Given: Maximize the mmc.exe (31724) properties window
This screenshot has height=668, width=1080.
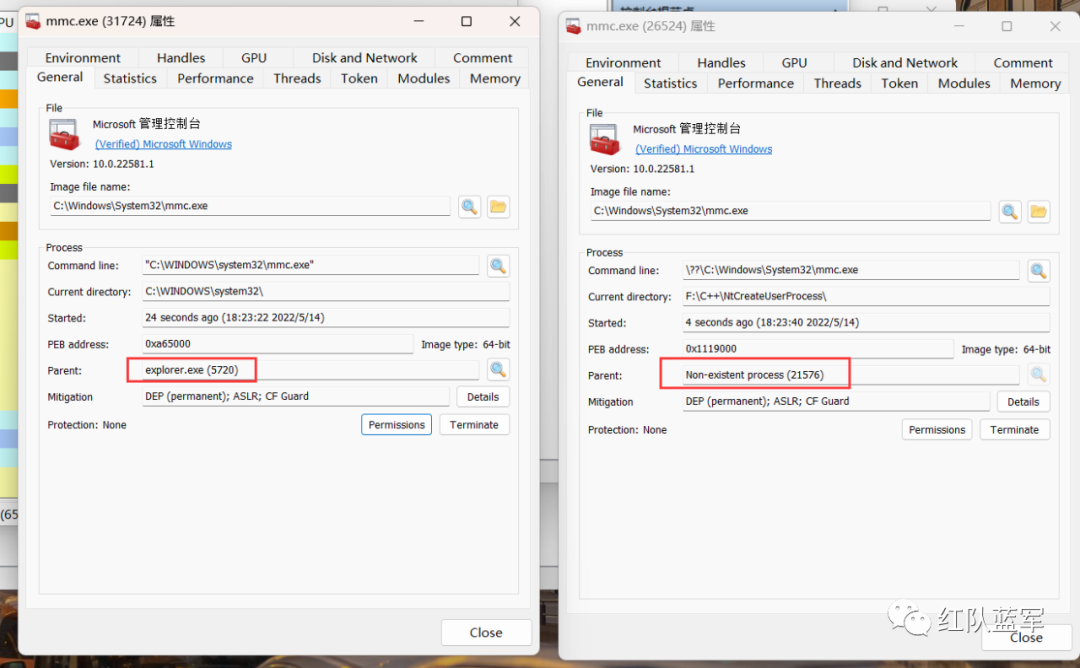Looking at the screenshot, I should point(466,21).
